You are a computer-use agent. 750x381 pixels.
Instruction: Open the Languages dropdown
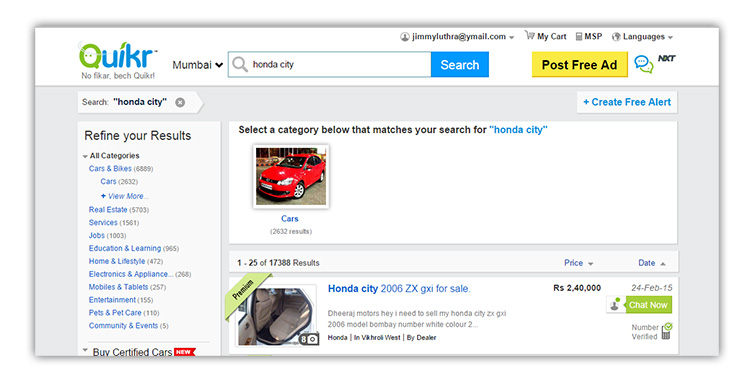click(643, 37)
